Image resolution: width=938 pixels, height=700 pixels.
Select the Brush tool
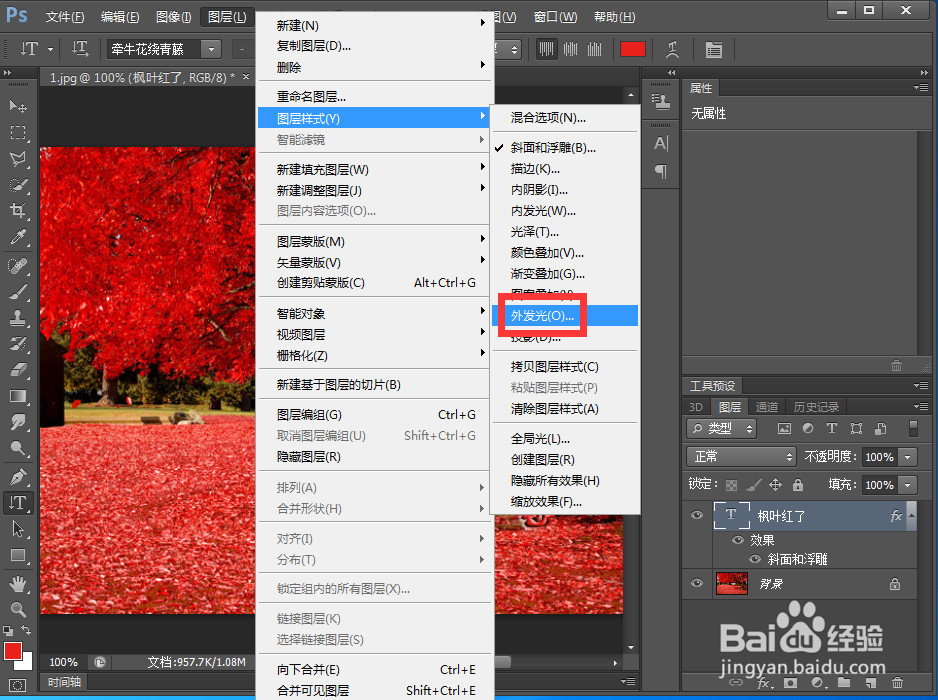coord(16,290)
